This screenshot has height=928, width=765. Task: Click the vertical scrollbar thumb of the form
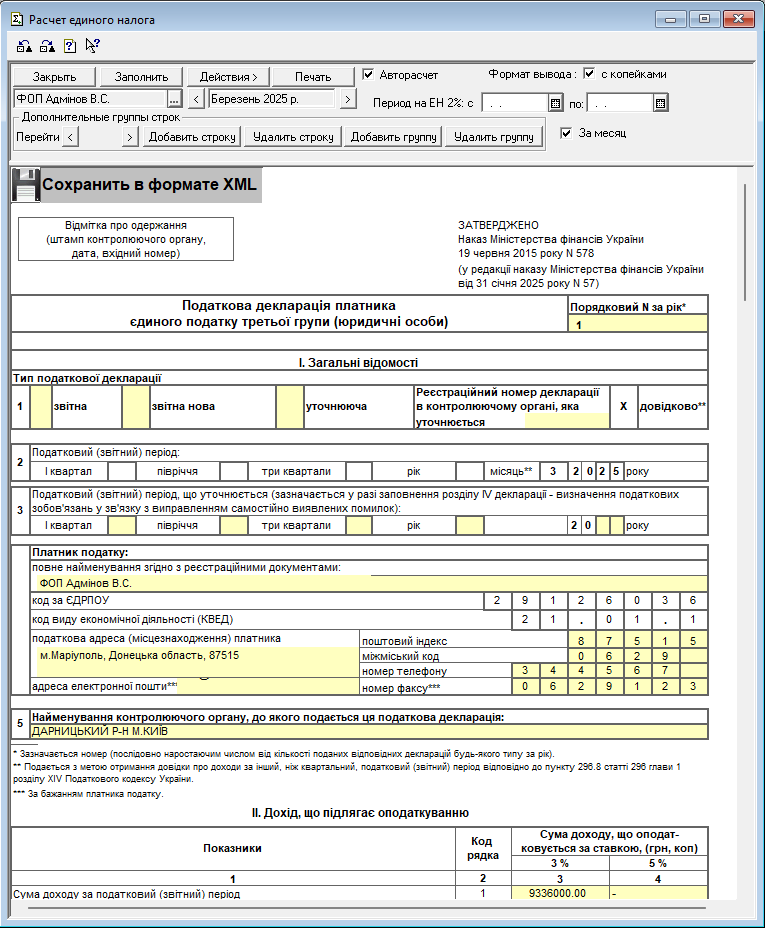tap(745, 243)
